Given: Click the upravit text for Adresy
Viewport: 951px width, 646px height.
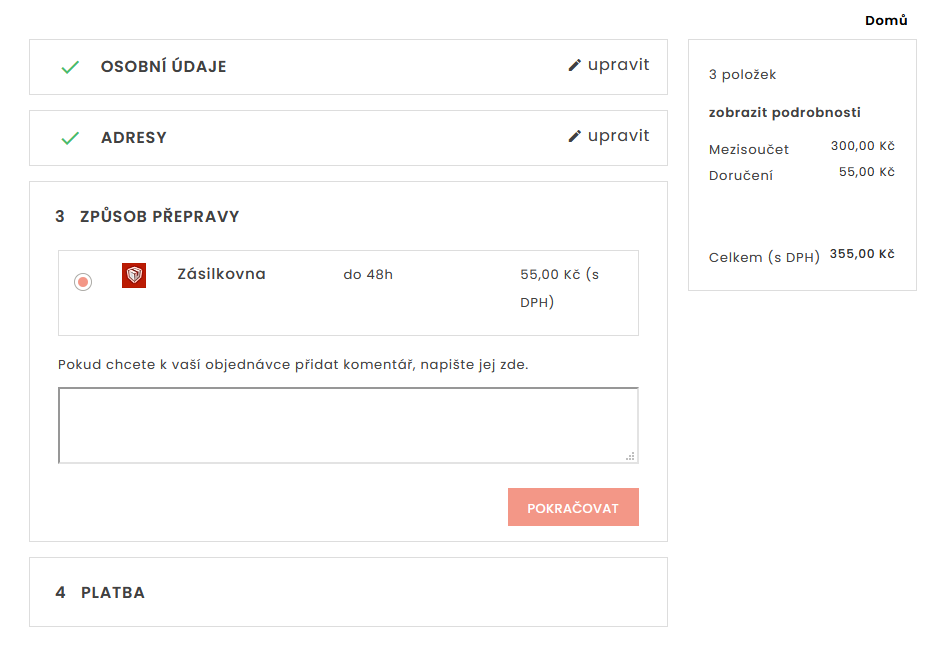Looking at the screenshot, I should [618, 136].
